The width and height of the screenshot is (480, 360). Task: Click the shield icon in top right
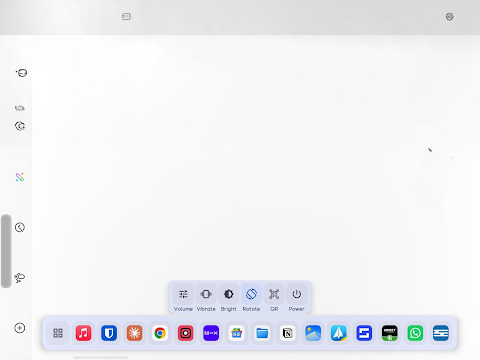[450, 17]
